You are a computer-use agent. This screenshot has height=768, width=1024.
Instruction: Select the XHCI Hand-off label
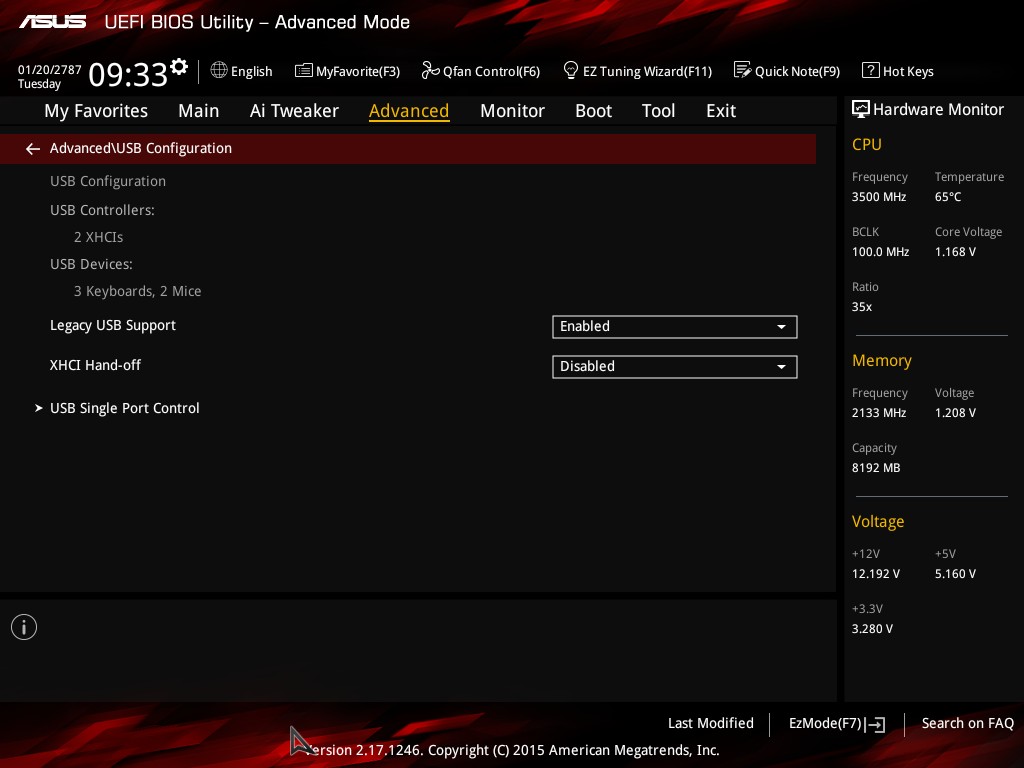coord(95,365)
